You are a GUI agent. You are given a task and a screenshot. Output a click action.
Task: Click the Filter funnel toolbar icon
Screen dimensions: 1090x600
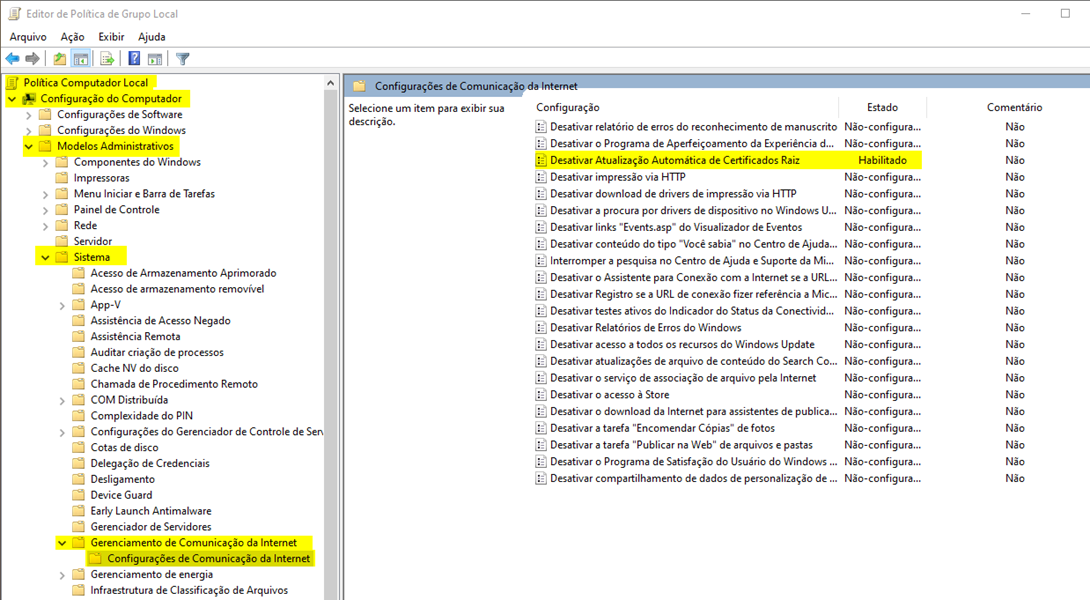(183, 59)
